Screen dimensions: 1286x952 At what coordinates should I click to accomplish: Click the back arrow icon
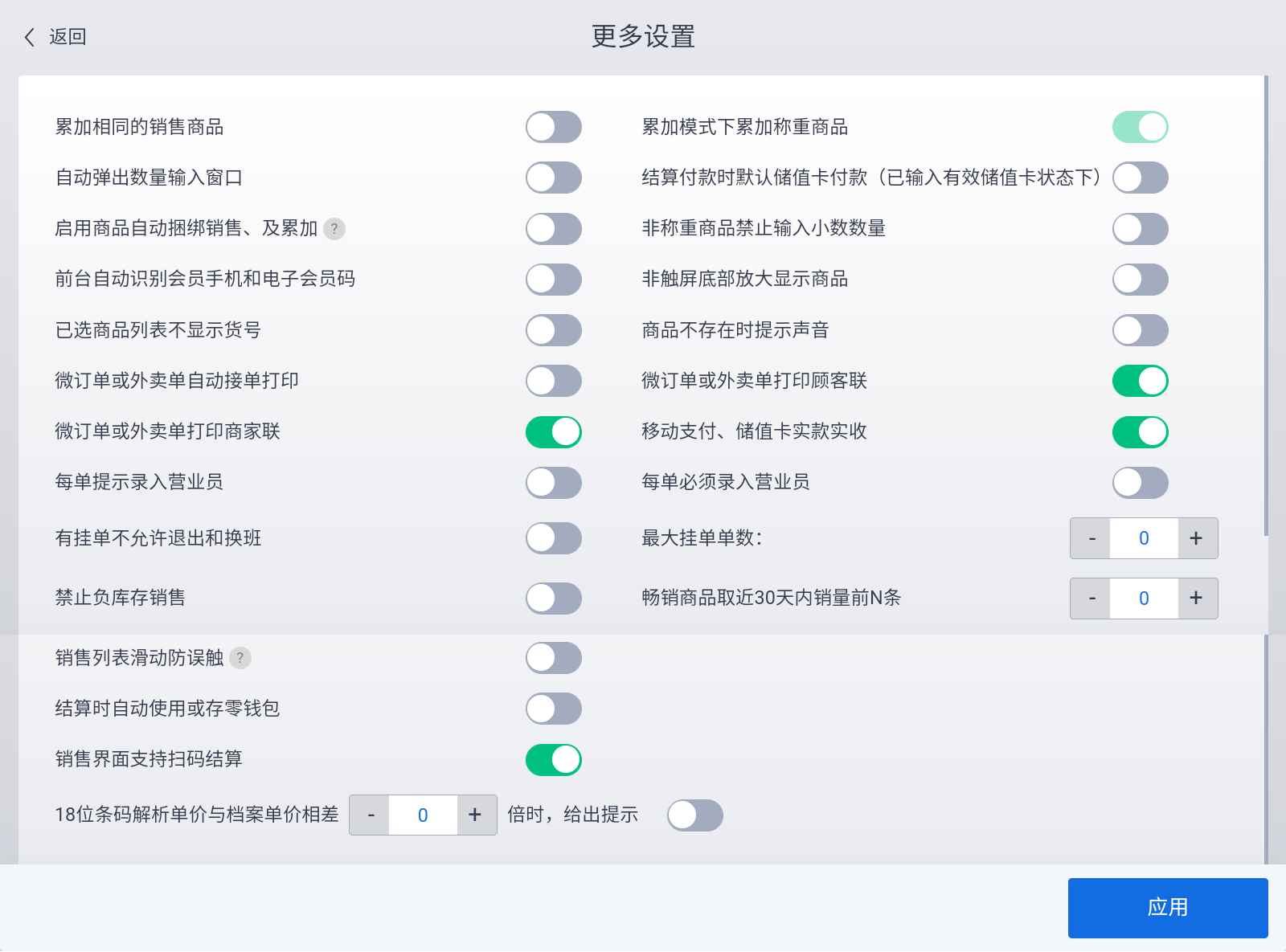[30, 37]
